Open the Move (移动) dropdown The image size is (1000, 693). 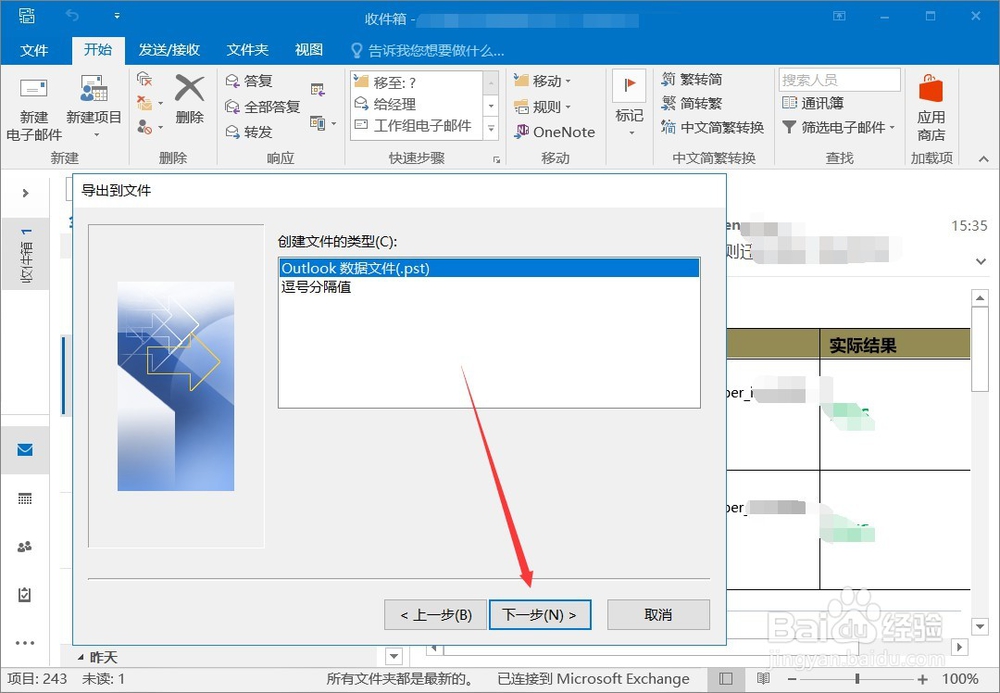(x=543, y=81)
